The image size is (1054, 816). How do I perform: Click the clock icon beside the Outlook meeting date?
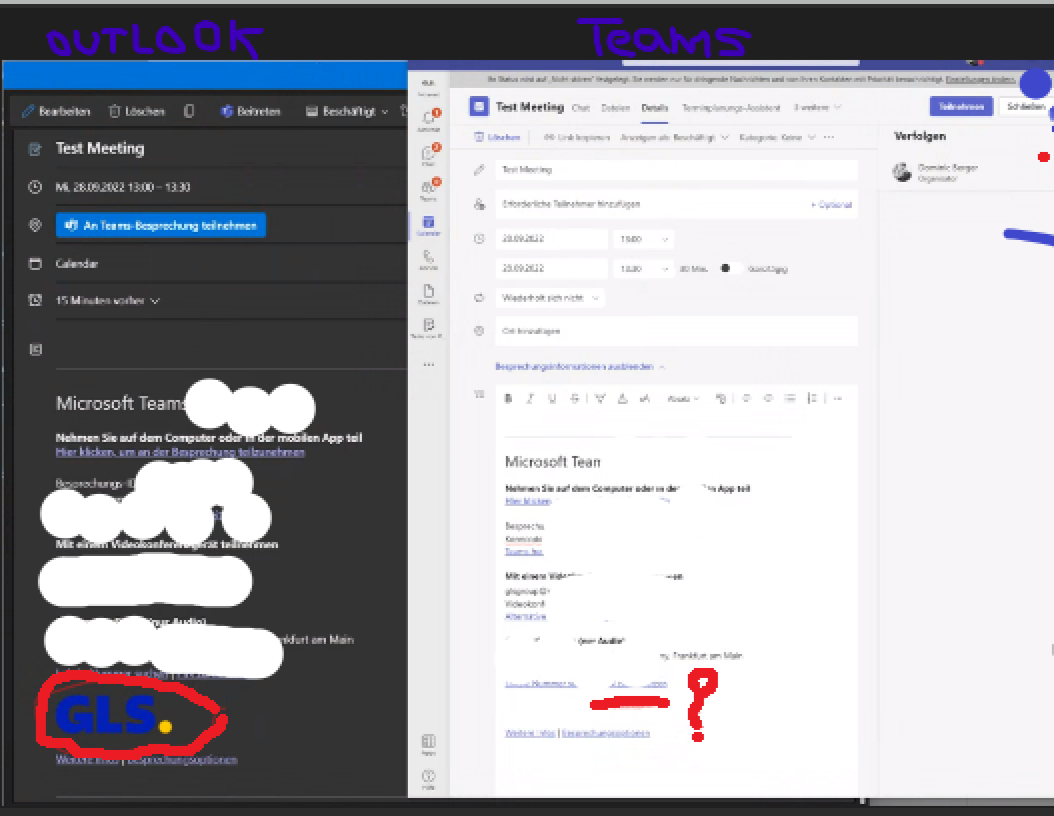[x=35, y=187]
